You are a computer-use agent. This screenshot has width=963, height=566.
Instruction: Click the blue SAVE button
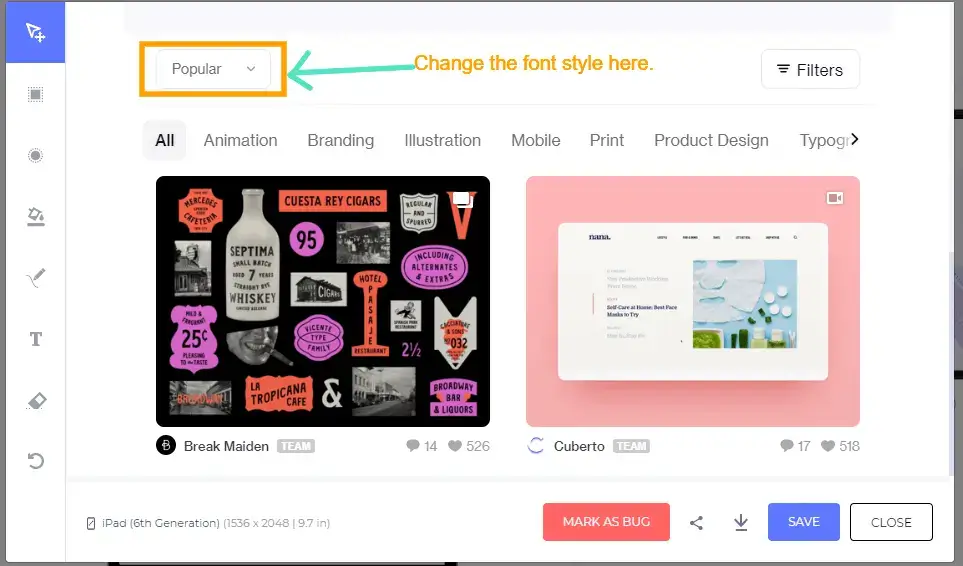803,522
